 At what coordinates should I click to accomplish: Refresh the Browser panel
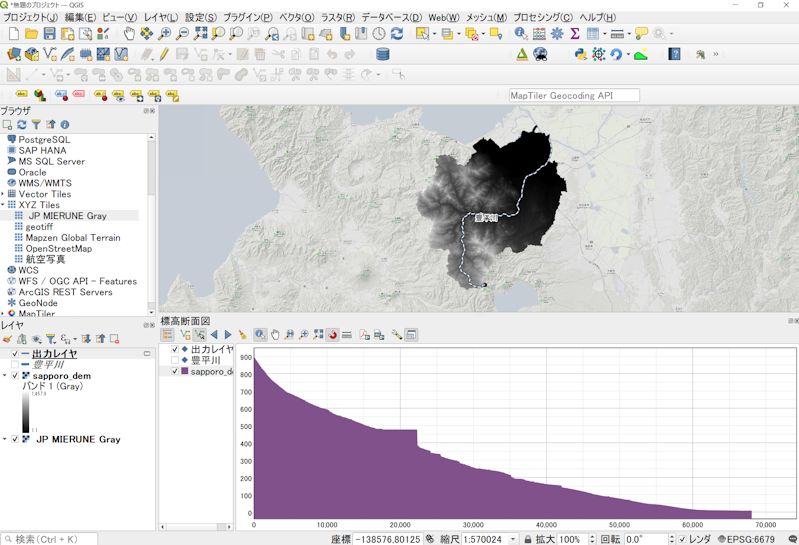click(x=21, y=124)
